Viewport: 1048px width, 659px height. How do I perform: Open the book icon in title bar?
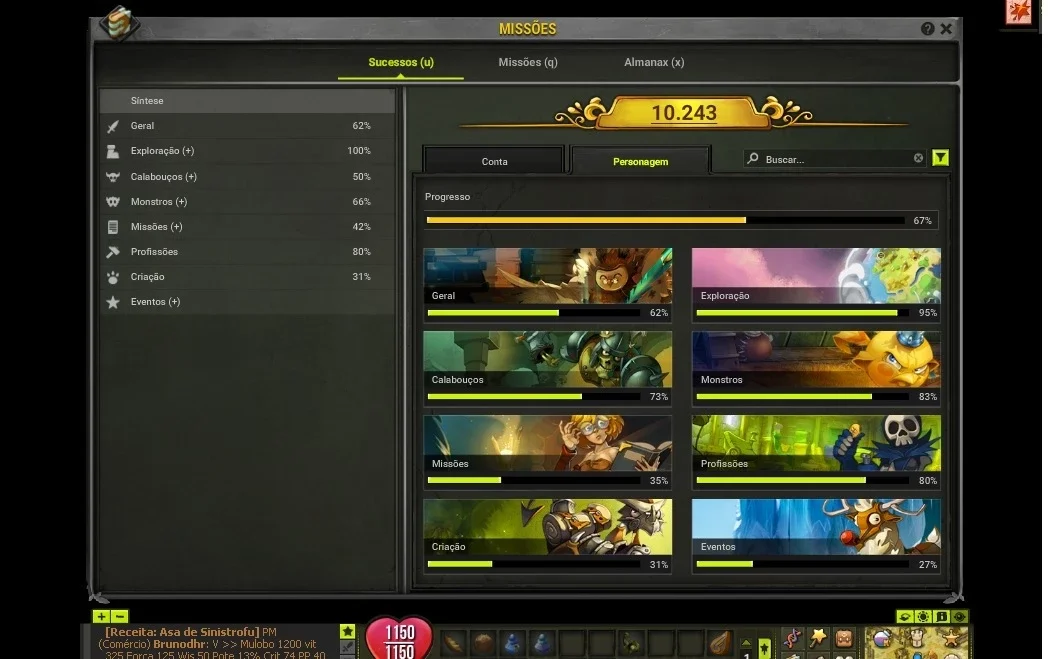coord(119,23)
